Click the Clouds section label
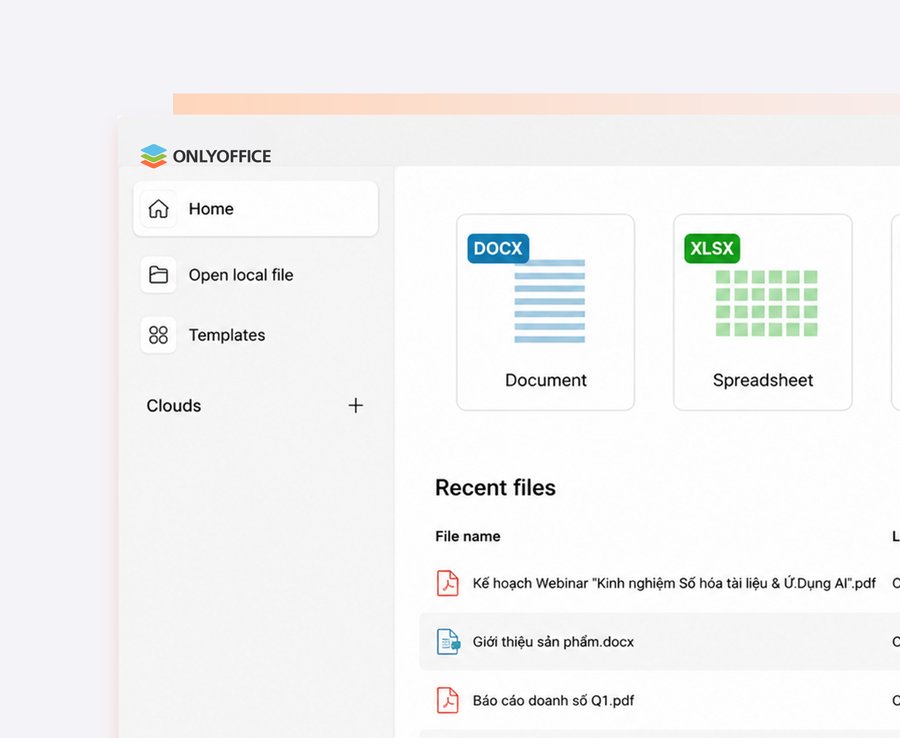 click(174, 406)
